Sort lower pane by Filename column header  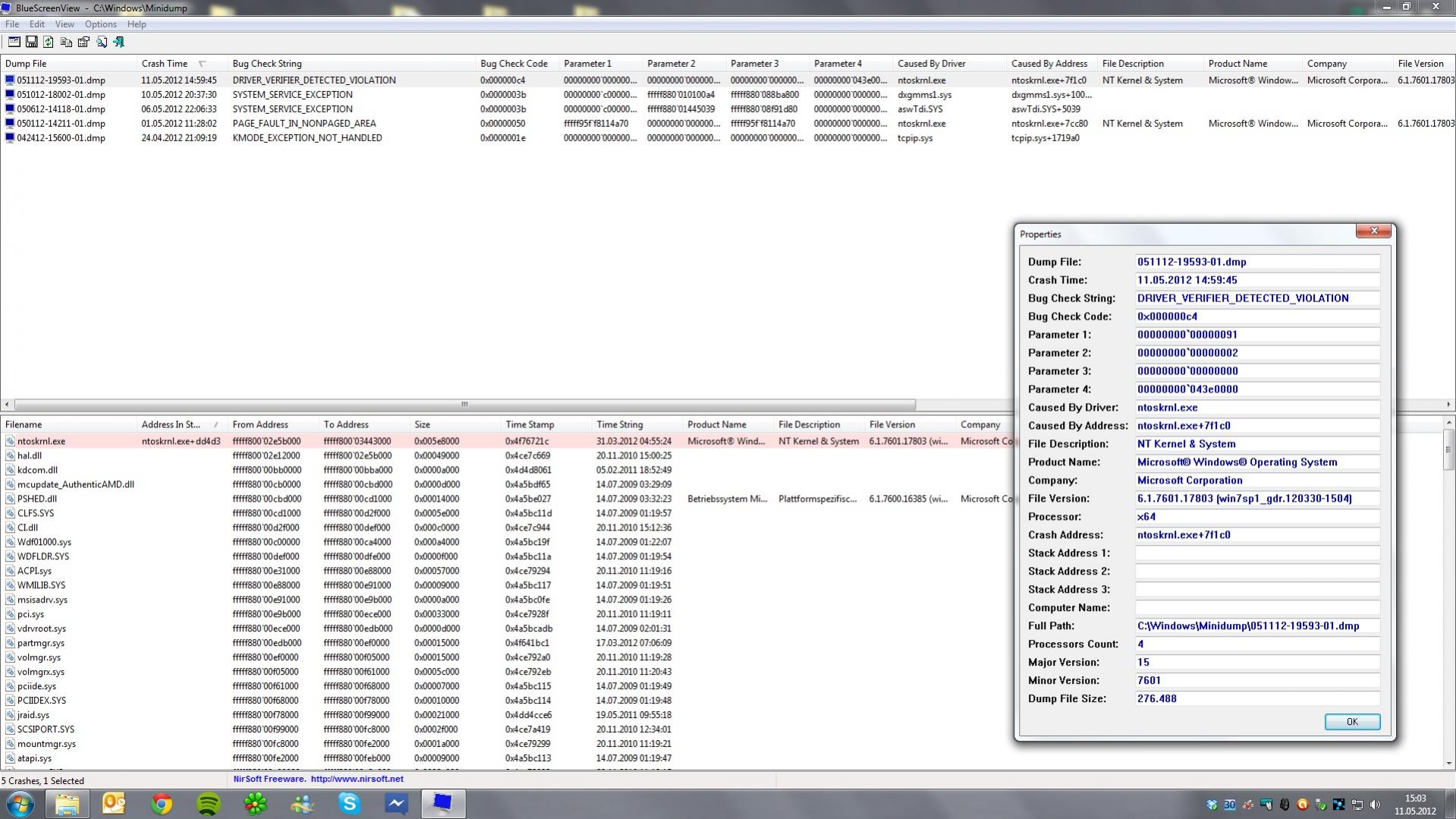coord(68,424)
